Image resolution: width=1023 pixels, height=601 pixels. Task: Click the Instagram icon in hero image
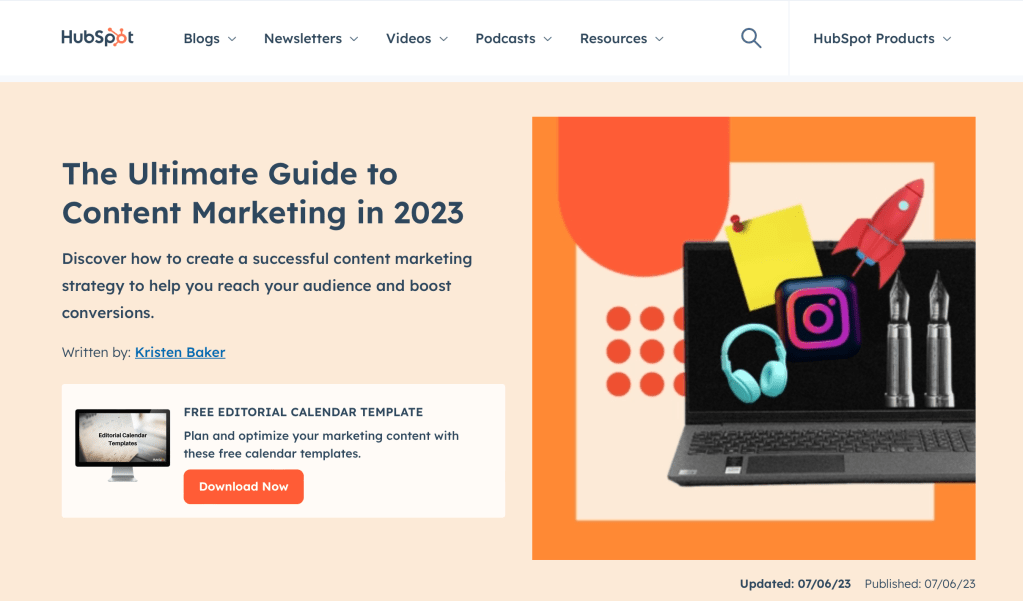click(817, 318)
